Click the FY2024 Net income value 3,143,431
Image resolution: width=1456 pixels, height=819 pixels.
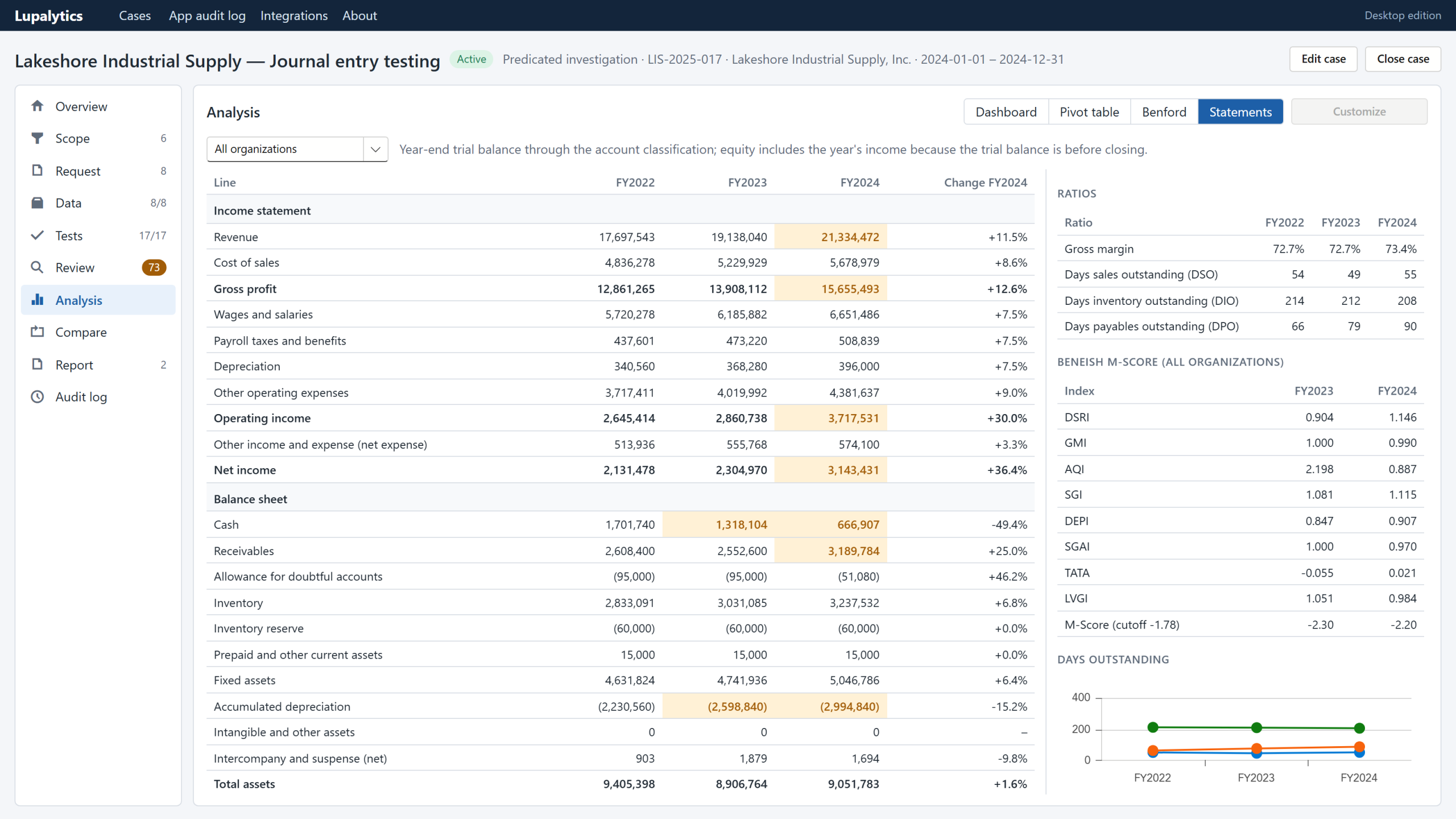(x=853, y=470)
